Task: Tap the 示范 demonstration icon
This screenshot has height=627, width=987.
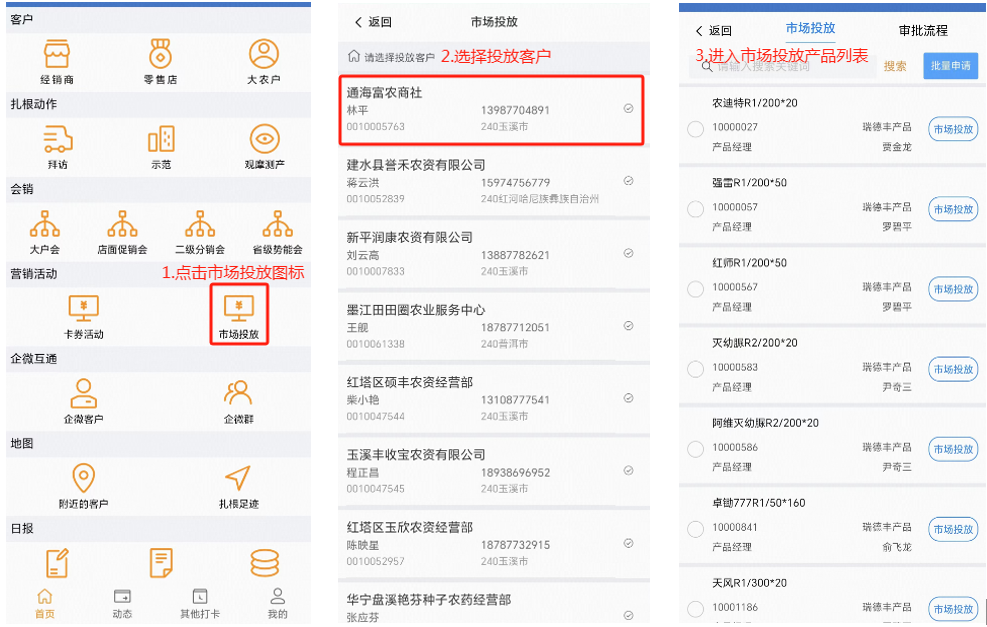Action: [161, 139]
